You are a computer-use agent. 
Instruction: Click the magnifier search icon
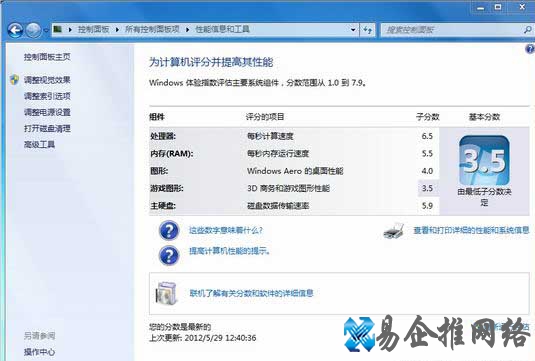[x=528, y=30]
